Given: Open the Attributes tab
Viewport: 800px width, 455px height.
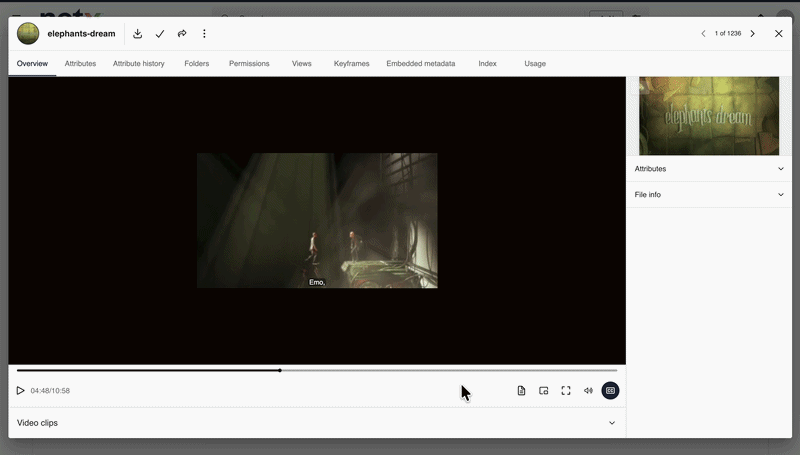Looking at the screenshot, I should pyautogui.click(x=80, y=64).
